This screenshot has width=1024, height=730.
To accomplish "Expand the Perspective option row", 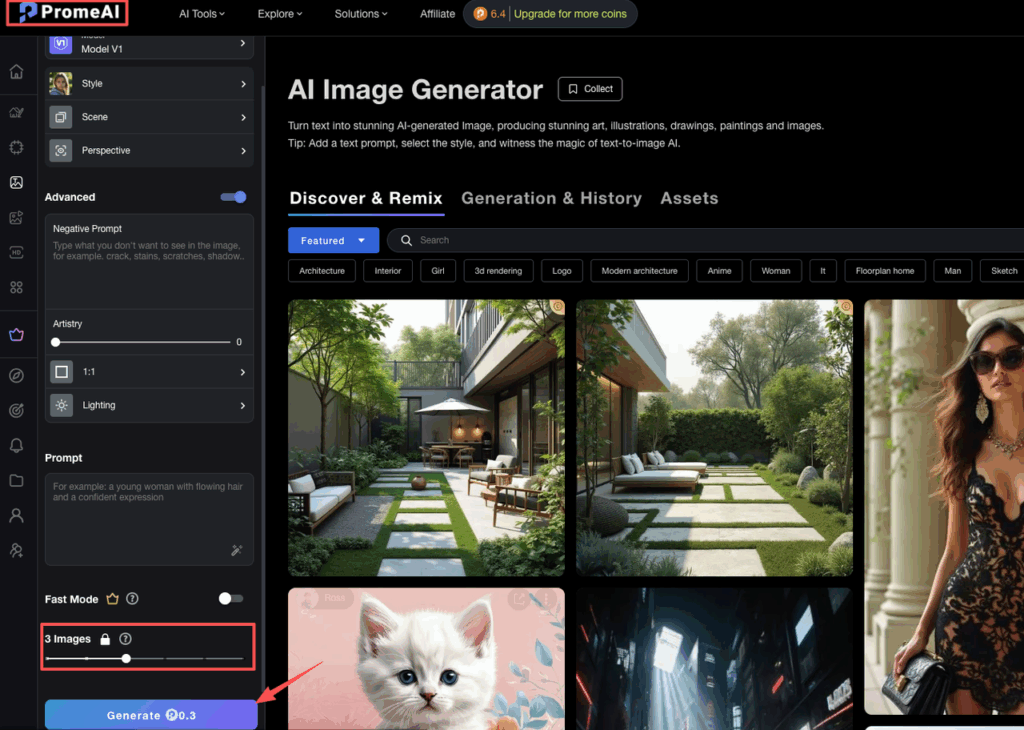I will (149, 150).
